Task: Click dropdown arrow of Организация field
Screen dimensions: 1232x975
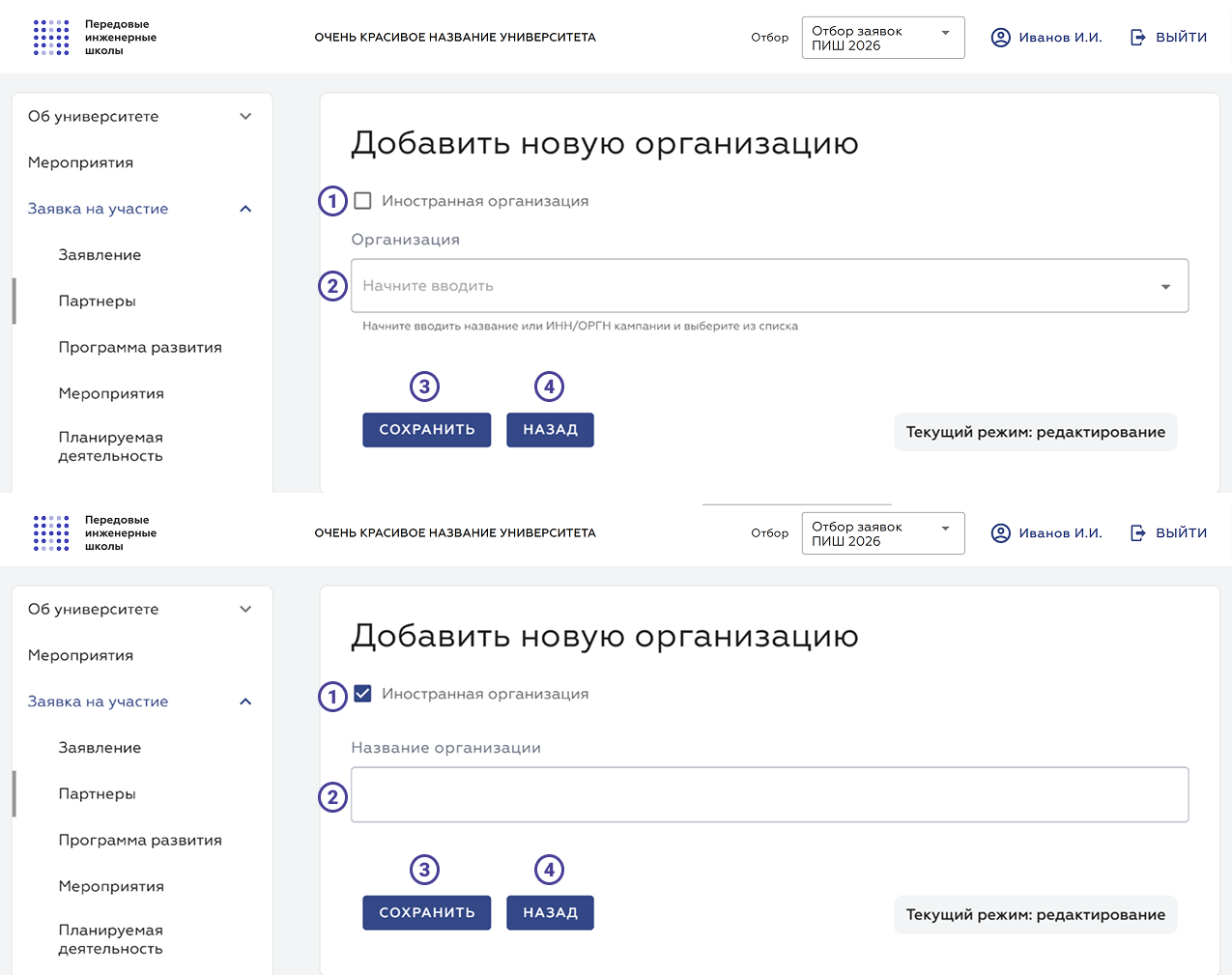Action: pyautogui.click(x=1165, y=287)
